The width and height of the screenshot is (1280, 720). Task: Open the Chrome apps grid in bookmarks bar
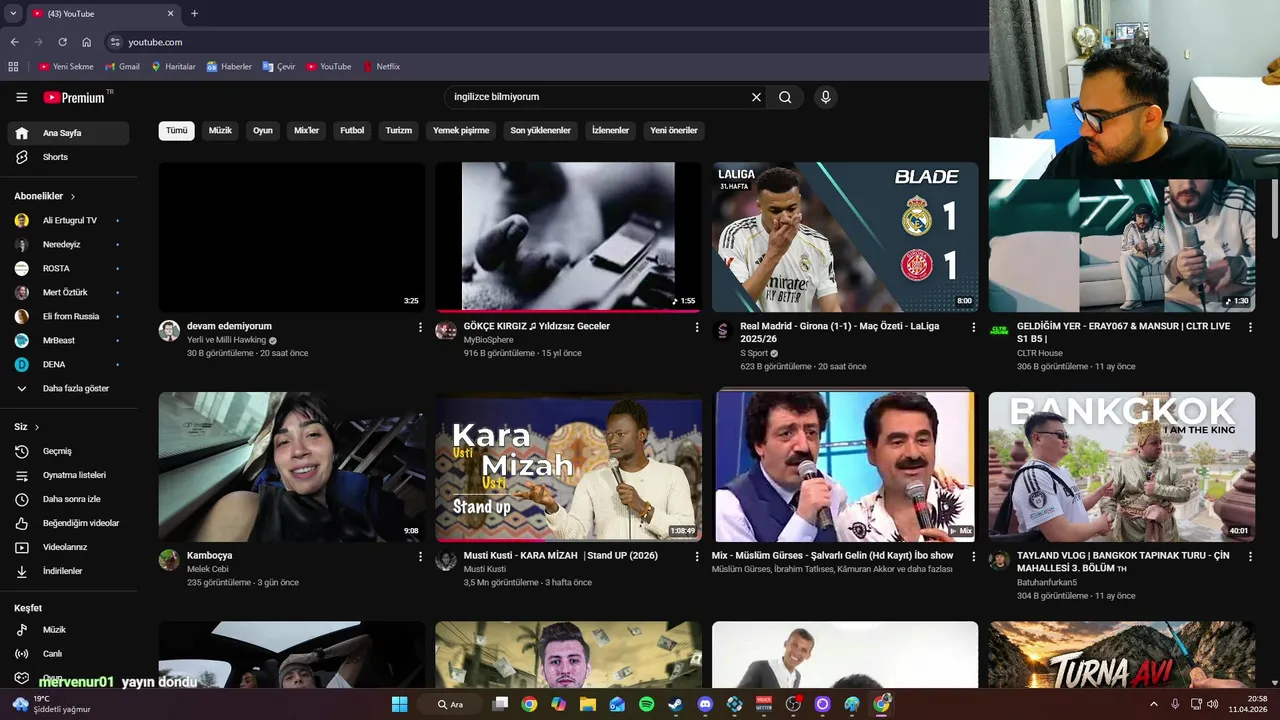(13, 67)
